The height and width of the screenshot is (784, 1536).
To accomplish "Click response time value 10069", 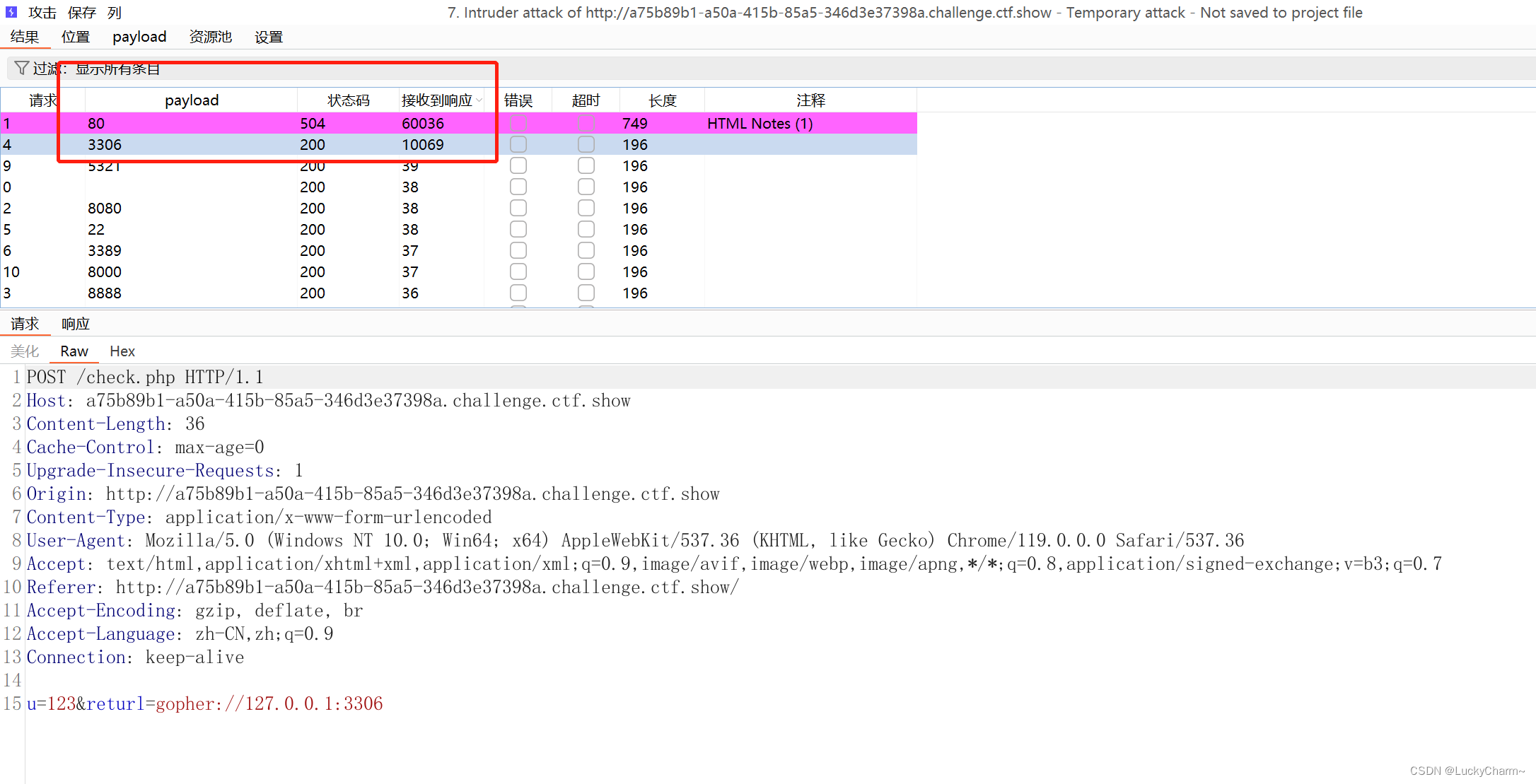I will pyautogui.click(x=423, y=144).
